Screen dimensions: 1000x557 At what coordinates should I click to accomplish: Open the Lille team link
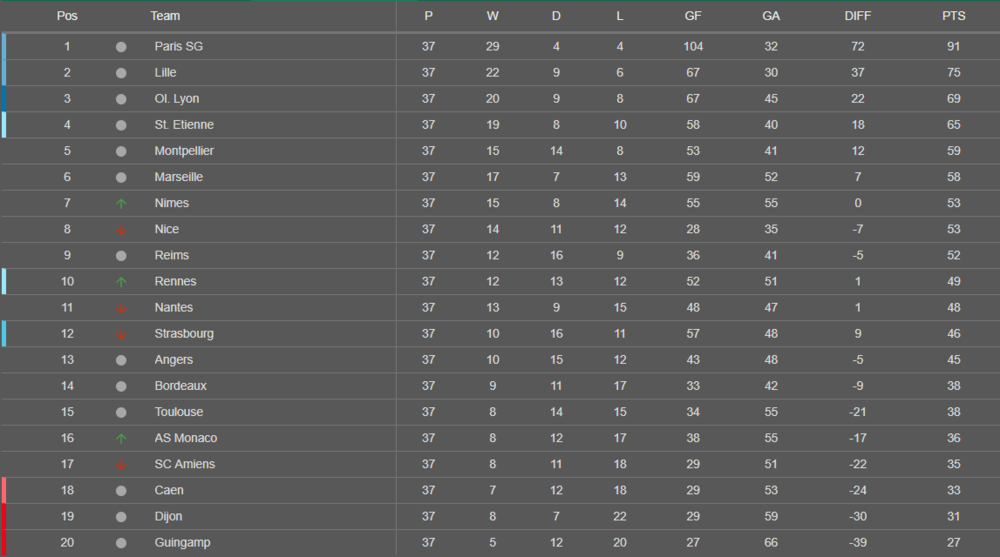pos(165,73)
